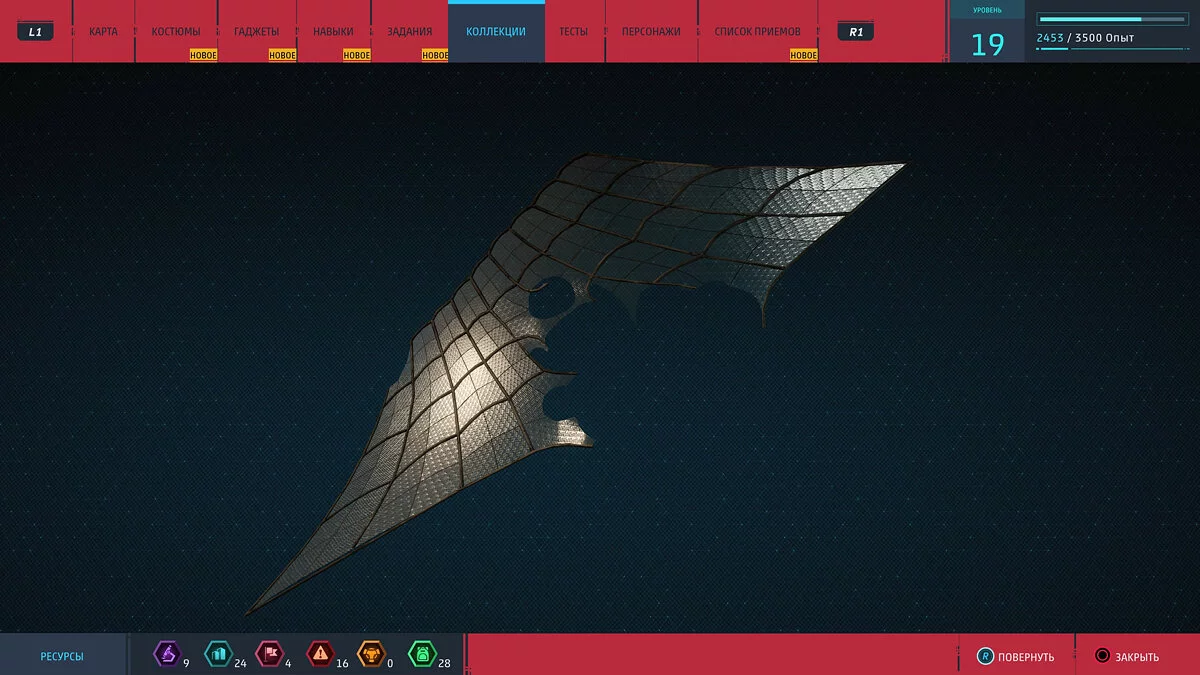Click the Новое badge under Задания
This screenshot has height=675, width=1200.
435,56
